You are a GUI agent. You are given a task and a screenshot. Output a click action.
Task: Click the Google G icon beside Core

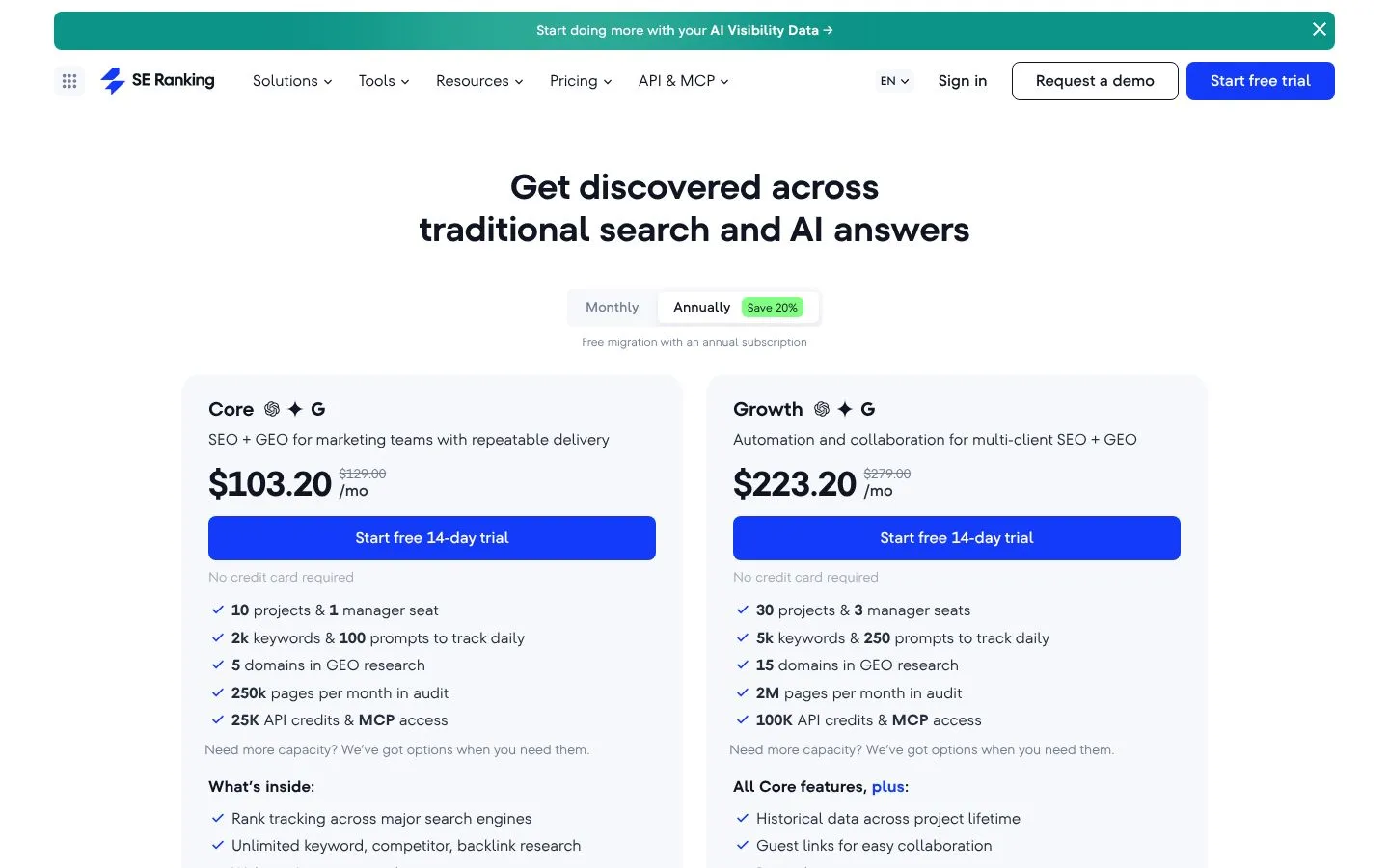tap(318, 409)
